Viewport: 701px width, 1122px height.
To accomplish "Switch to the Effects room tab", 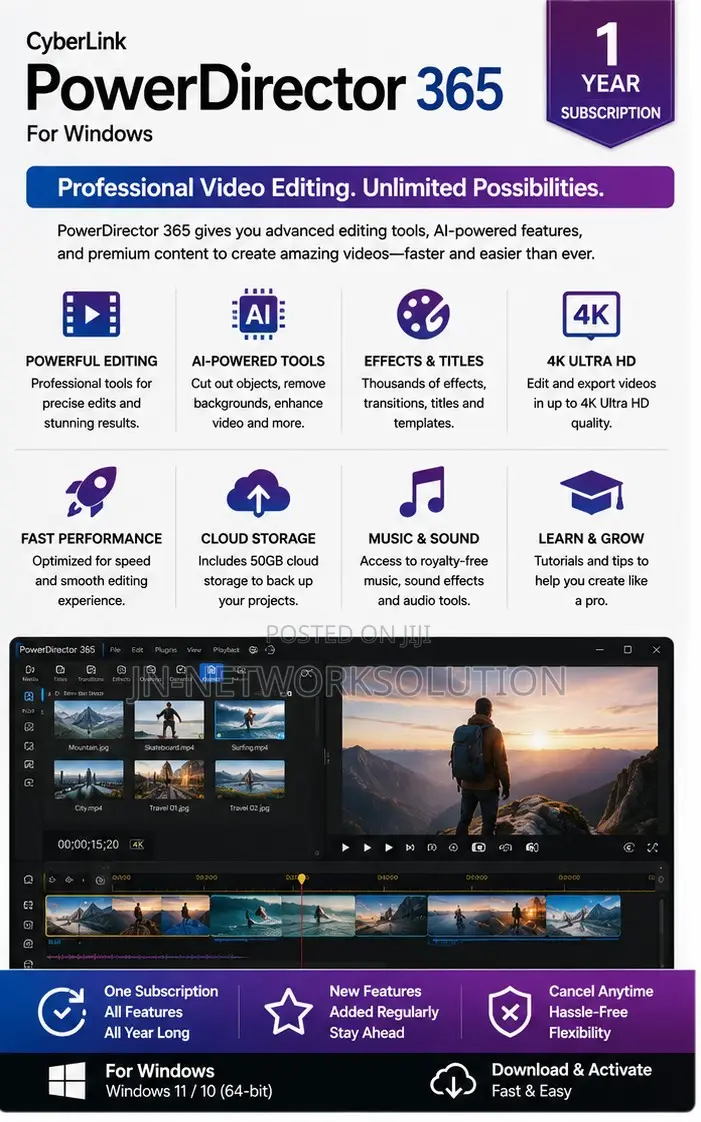I will coord(121,673).
